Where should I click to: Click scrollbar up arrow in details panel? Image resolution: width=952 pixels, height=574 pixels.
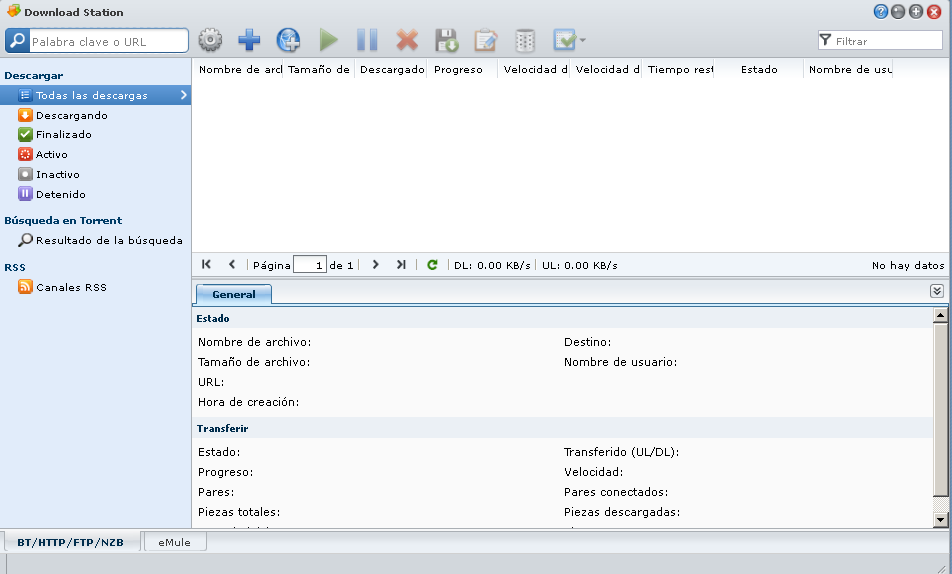tap(940, 314)
